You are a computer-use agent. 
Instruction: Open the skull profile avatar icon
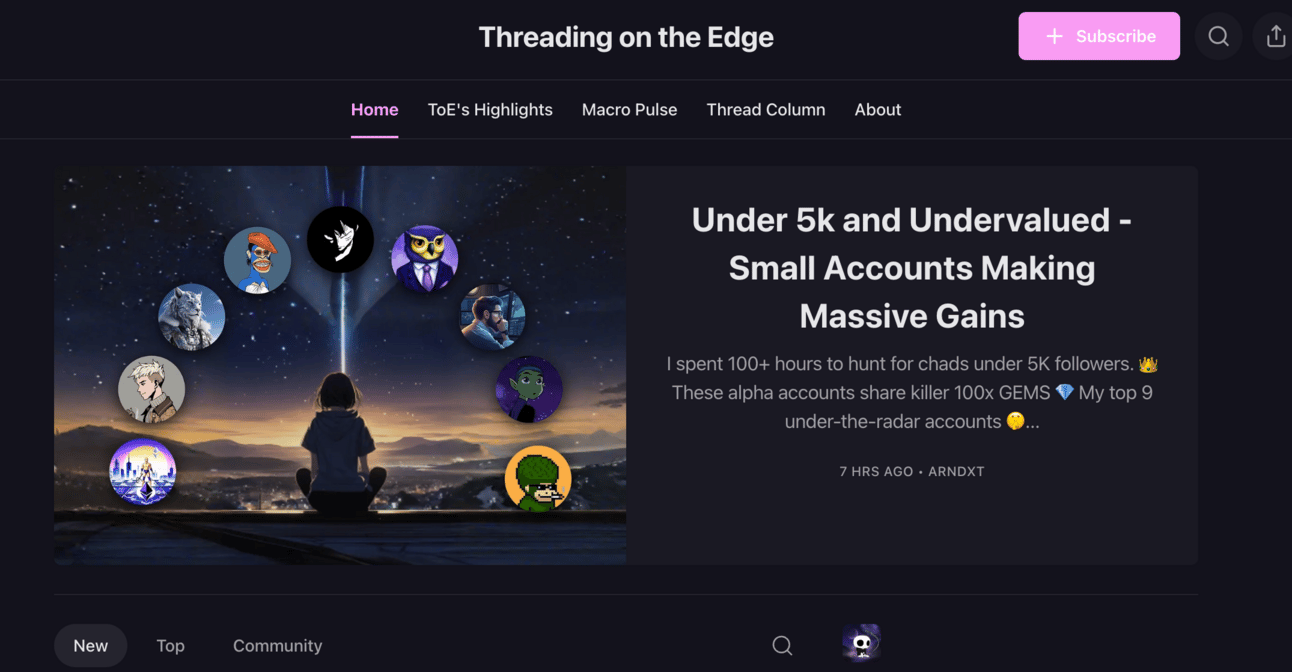pyautogui.click(x=861, y=643)
